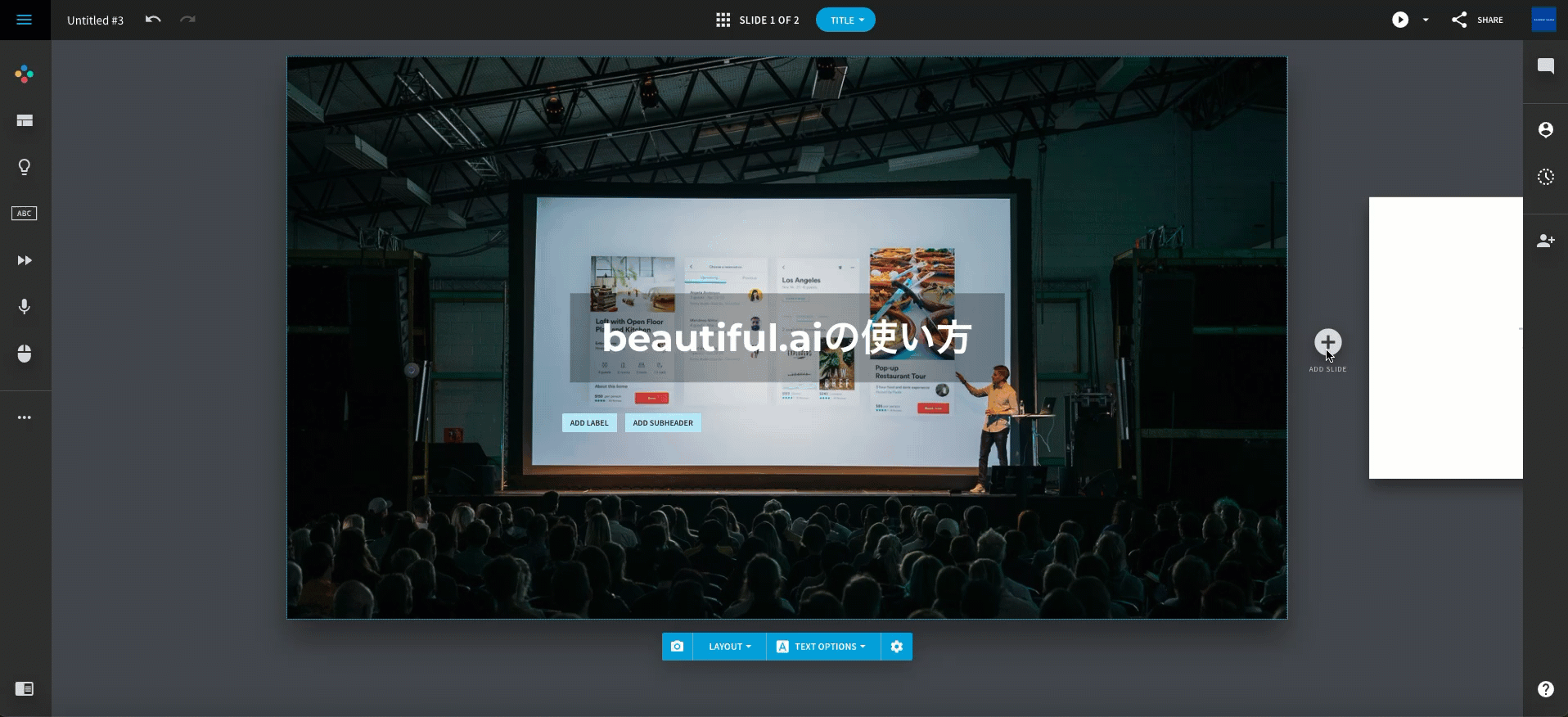The height and width of the screenshot is (717, 1568).
Task: Click the camera image icon in bottom toolbar
Action: (x=677, y=647)
